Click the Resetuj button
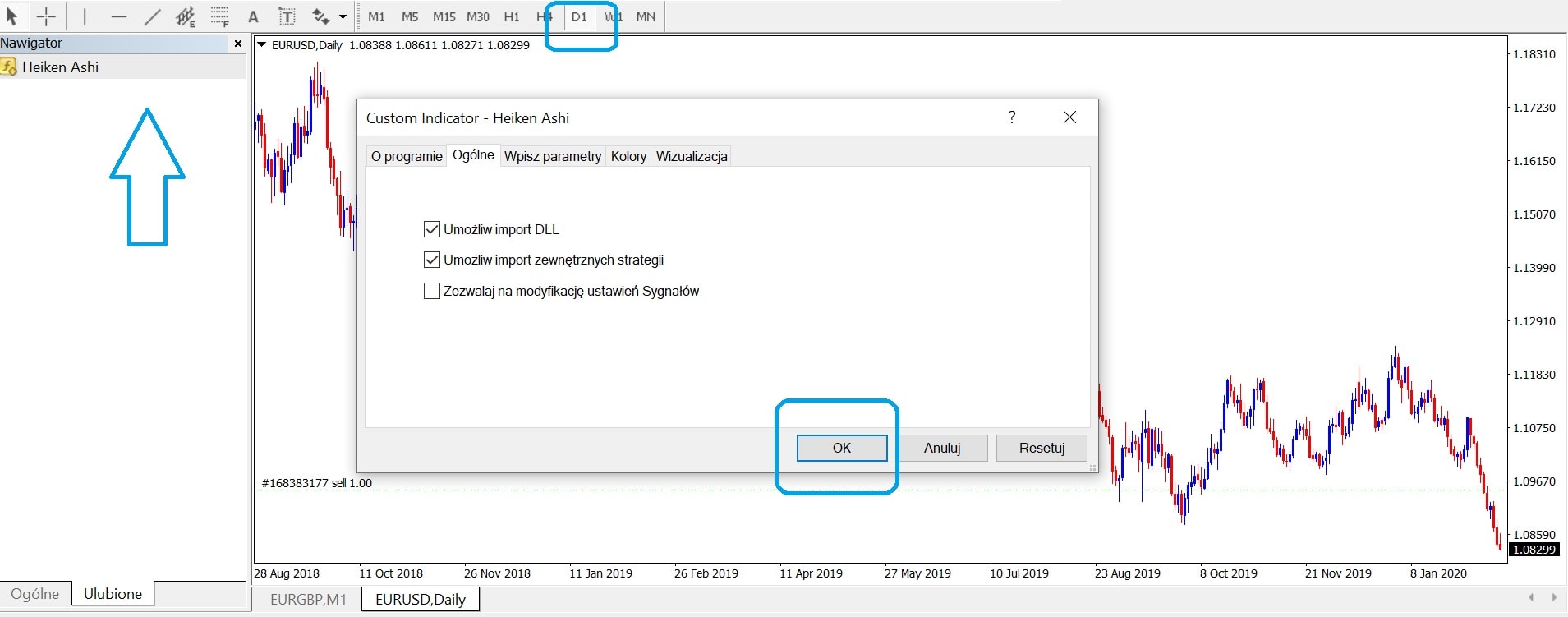This screenshot has width=1568, height=617. pos(1042,448)
